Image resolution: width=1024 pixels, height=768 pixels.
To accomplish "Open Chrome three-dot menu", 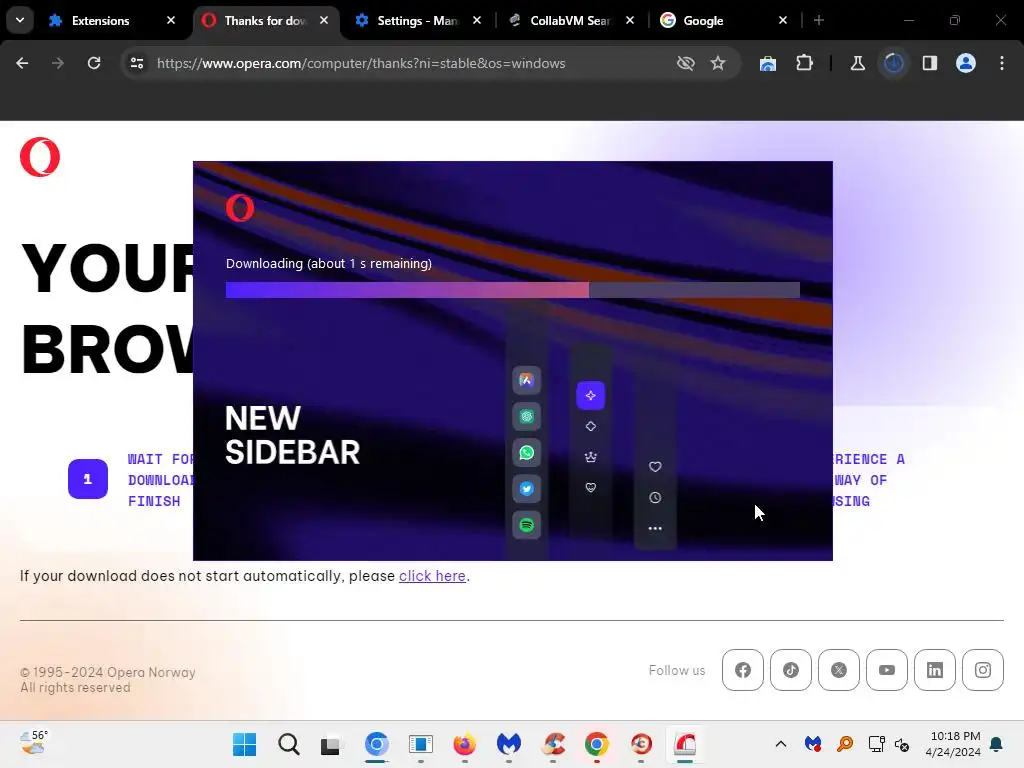I will [x=1002, y=63].
